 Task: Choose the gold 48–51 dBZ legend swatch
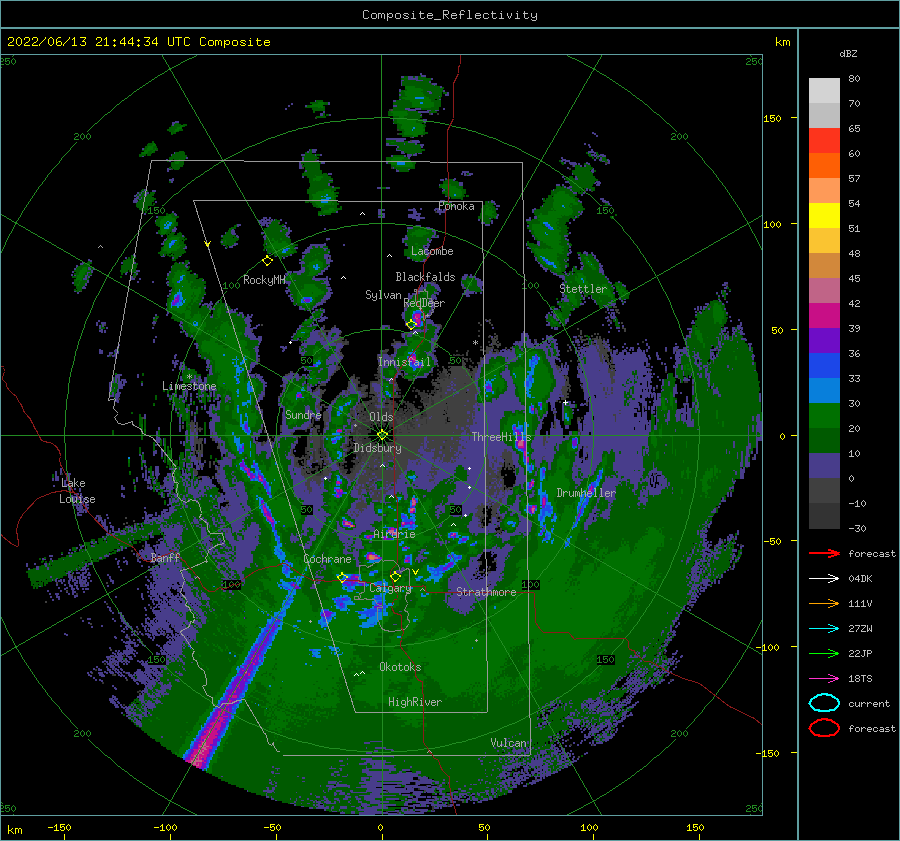[x=824, y=241]
